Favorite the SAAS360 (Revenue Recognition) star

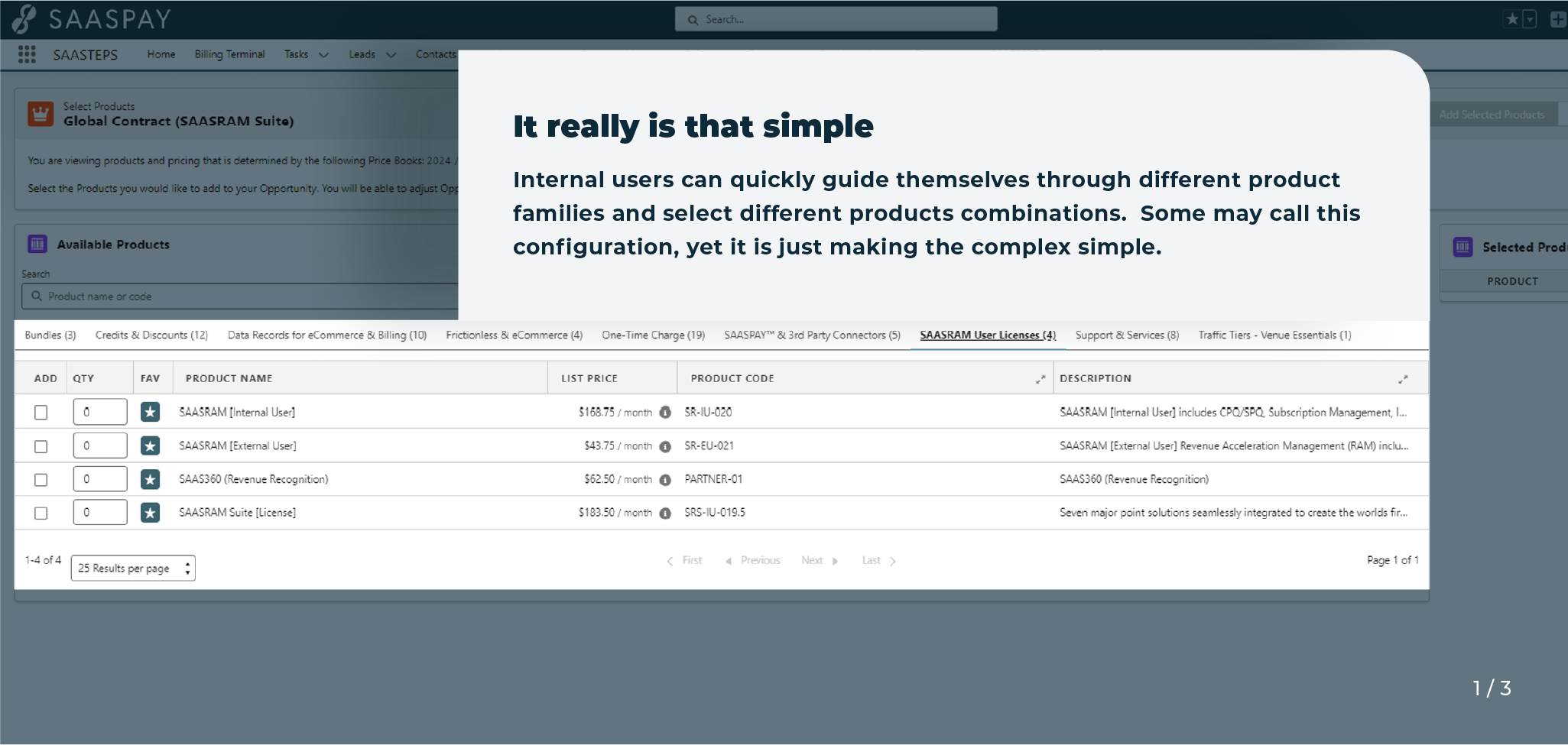tap(150, 479)
